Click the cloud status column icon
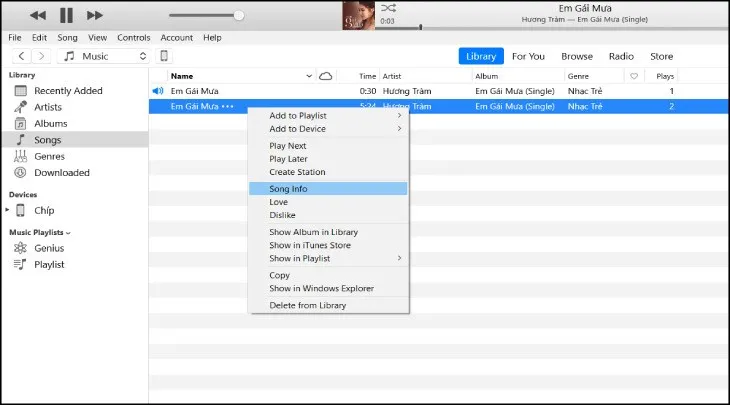Image resolution: width=730 pixels, height=405 pixels. [x=325, y=76]
